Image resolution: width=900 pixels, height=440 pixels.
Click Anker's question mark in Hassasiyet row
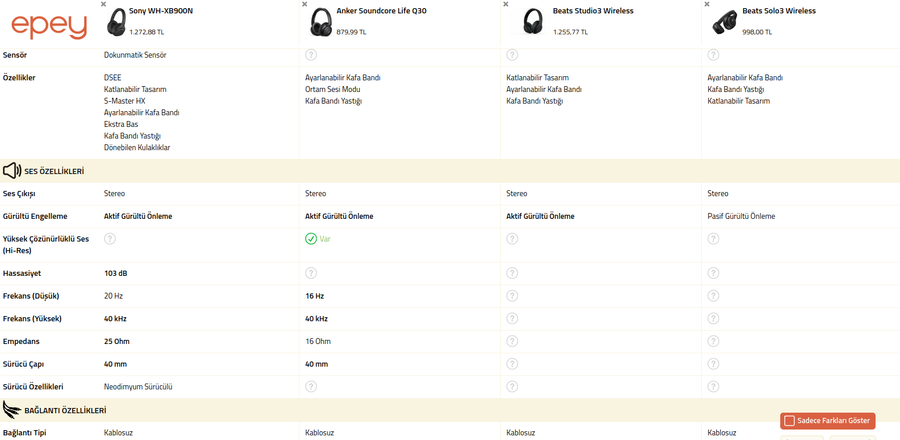point(311,273)
